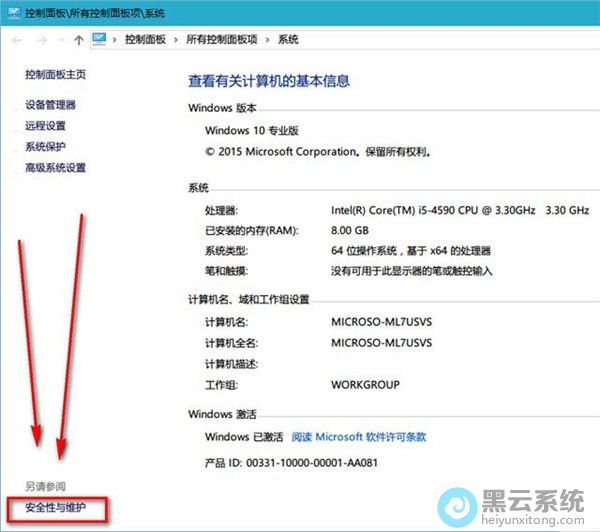The width and height of the screenshot is (600, 532).
Task: Select 所有控制面板项 breadcrumb item
Action: 222,39
